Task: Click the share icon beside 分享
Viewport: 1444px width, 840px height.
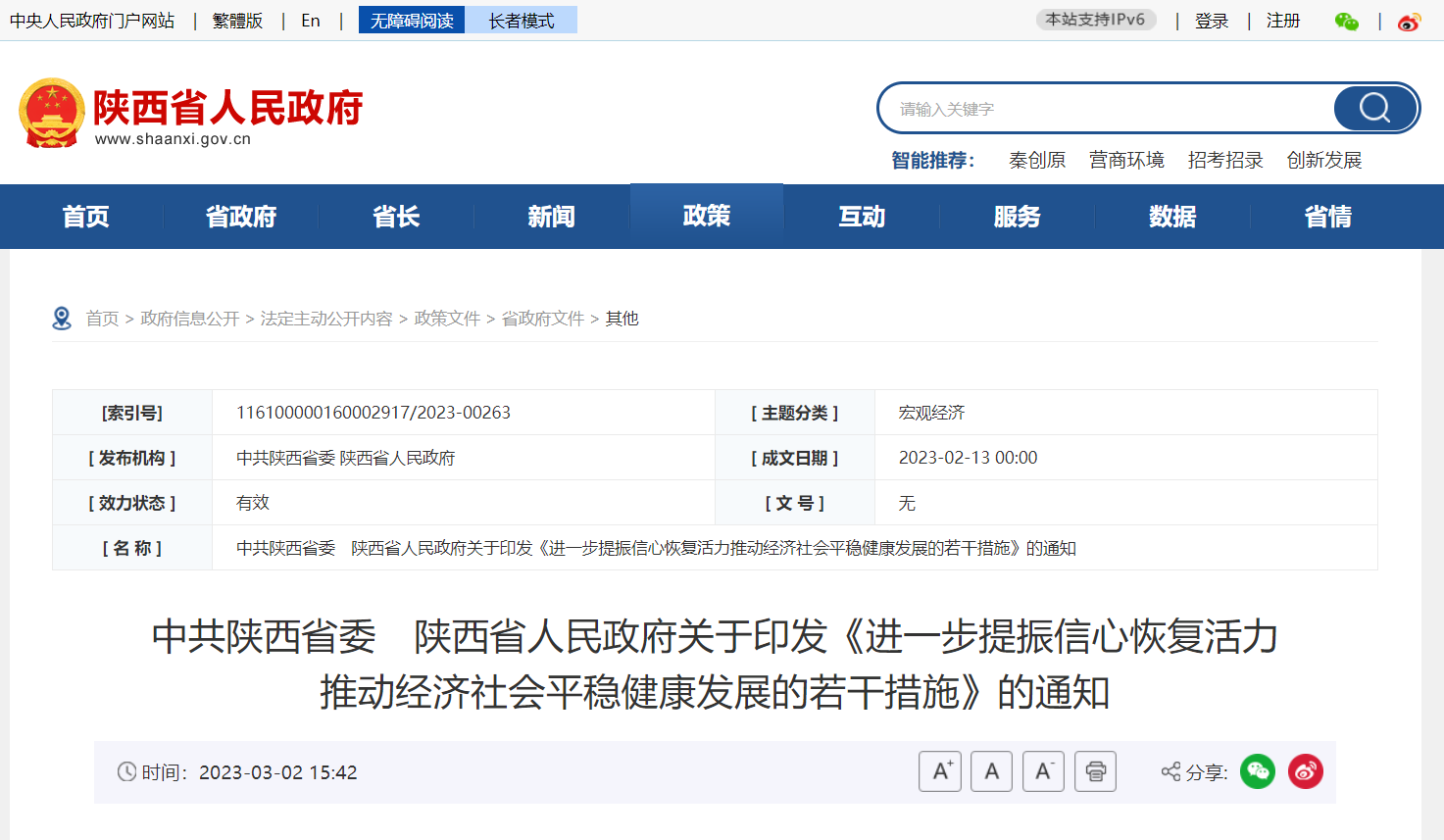Action: point(1170,771)
